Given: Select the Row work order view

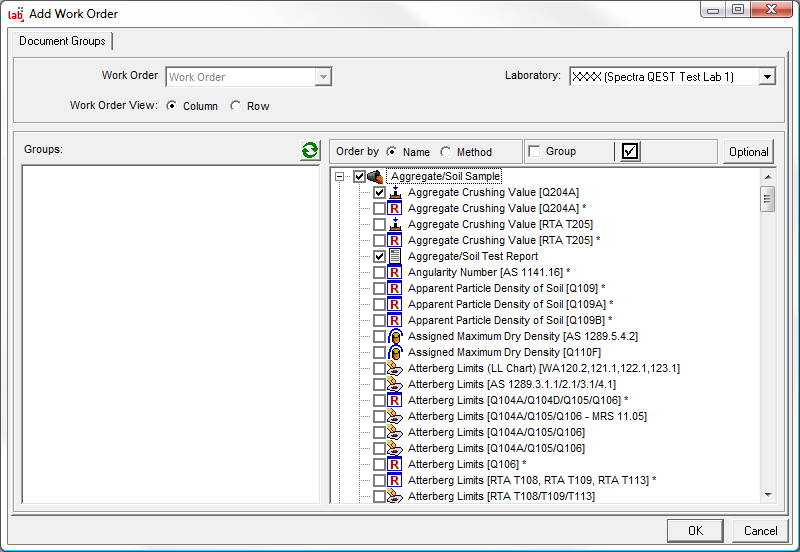Looking at the screenshot, I should tap(236, 106).
